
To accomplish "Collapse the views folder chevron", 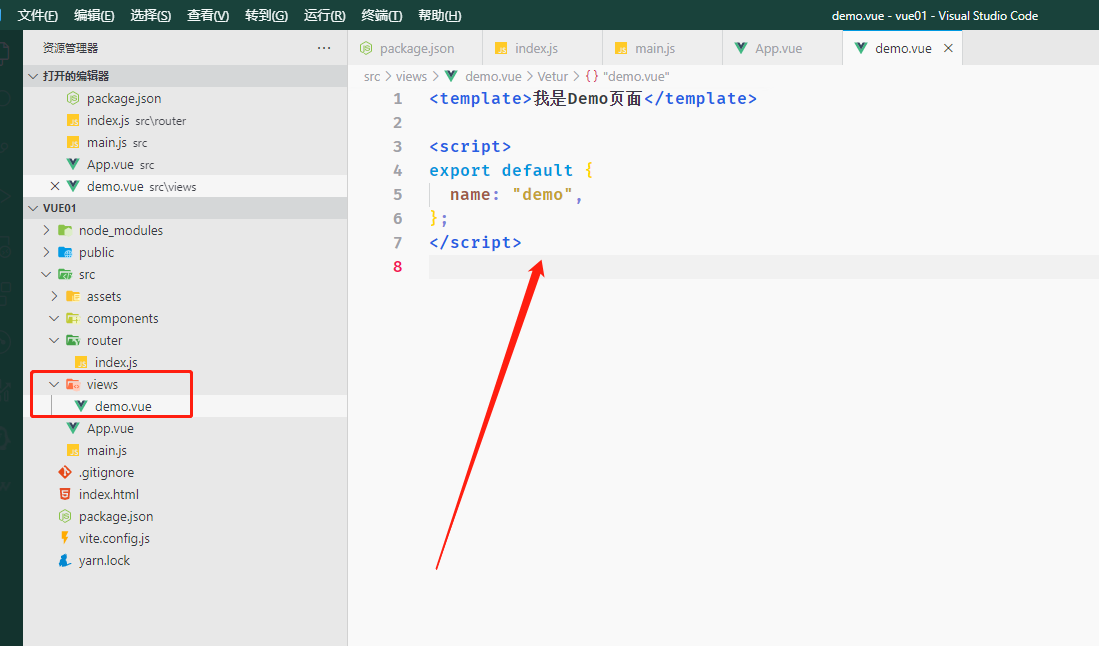I will point(54,384).
